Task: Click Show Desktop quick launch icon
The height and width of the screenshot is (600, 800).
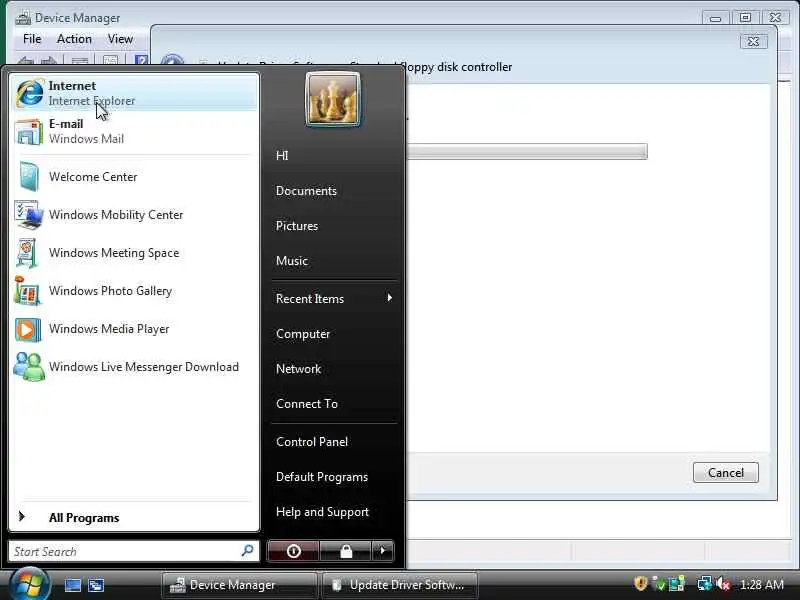Action: point(72,585)
